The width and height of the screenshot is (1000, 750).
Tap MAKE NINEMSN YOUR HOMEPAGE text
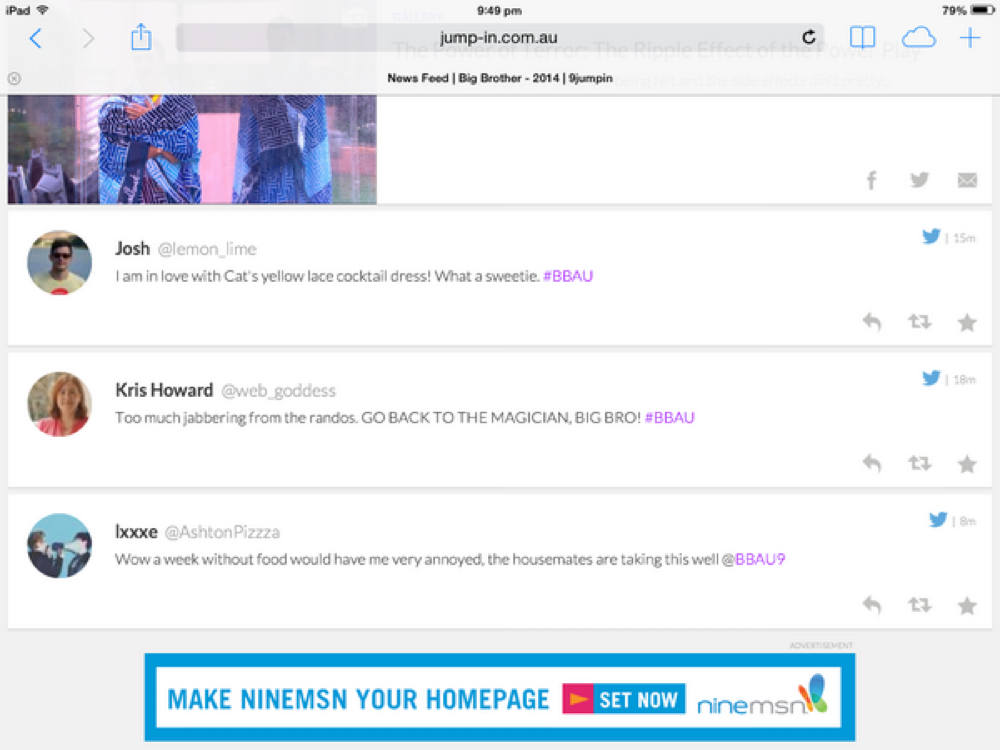358,699
